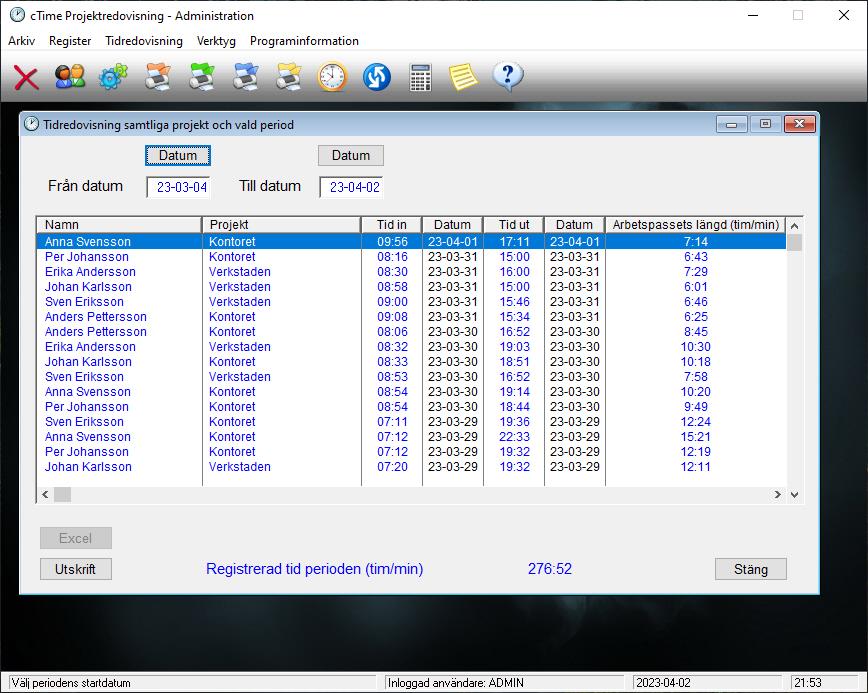
Task: Minimize the Tidredovisning subwindow
Action: click(732, 124)
